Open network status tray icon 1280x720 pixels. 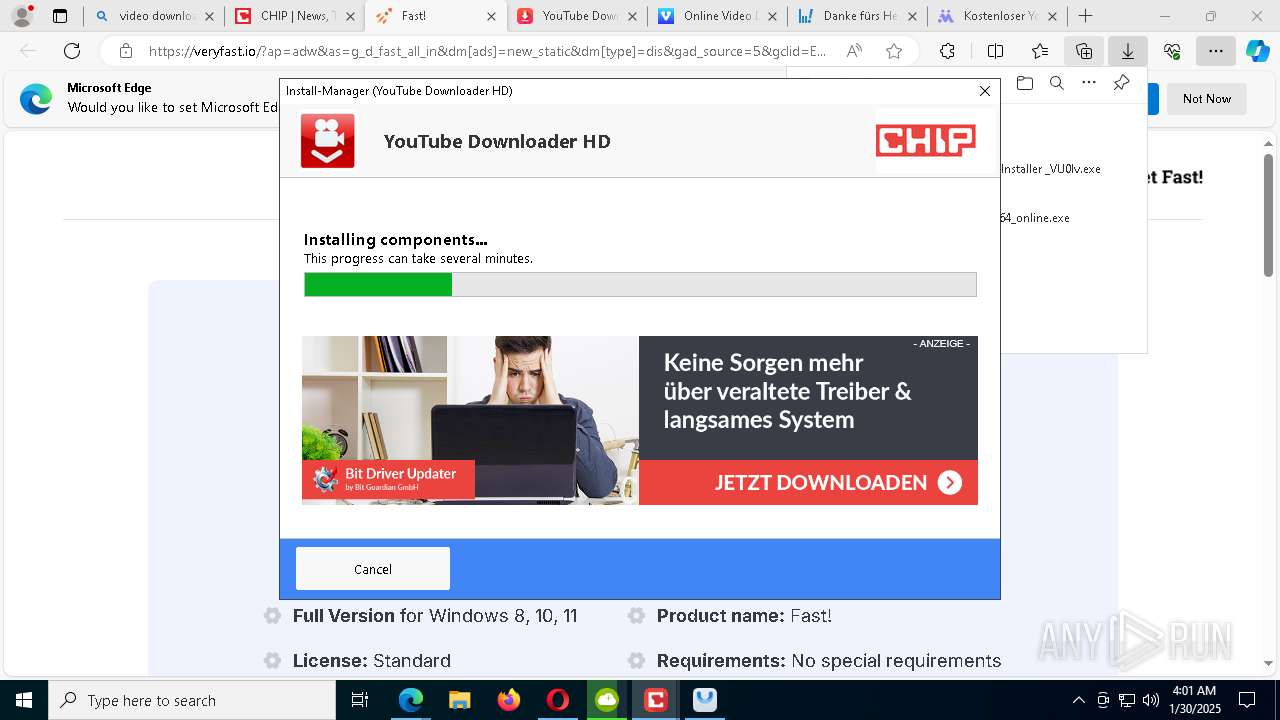tap(1127, 700)
